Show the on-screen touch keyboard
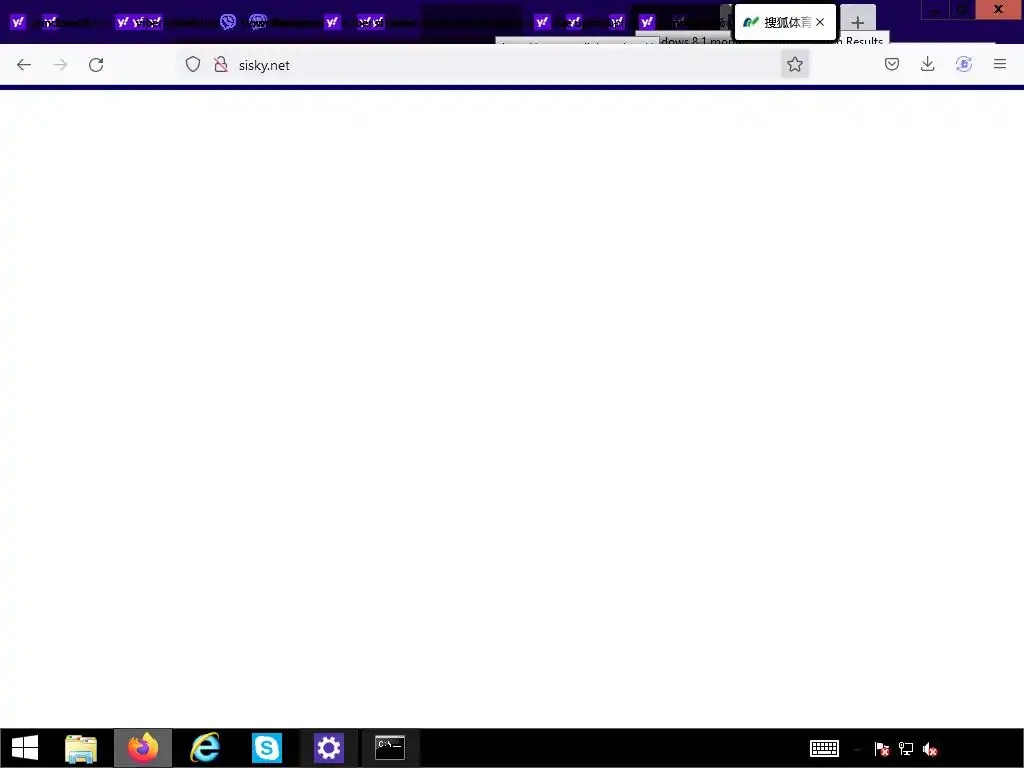1024x768 pixels. (x=824, y=748)
